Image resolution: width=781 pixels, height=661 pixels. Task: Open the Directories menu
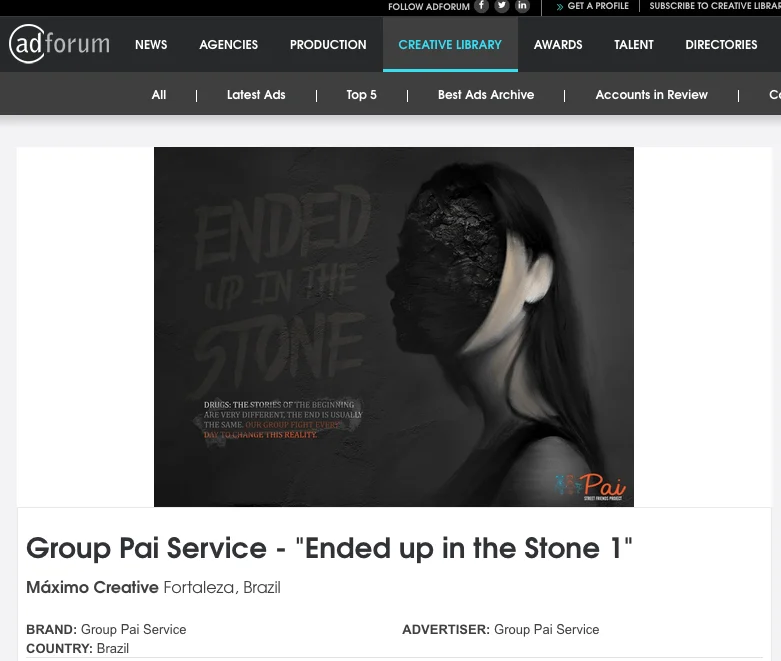(x=721, y=45)
